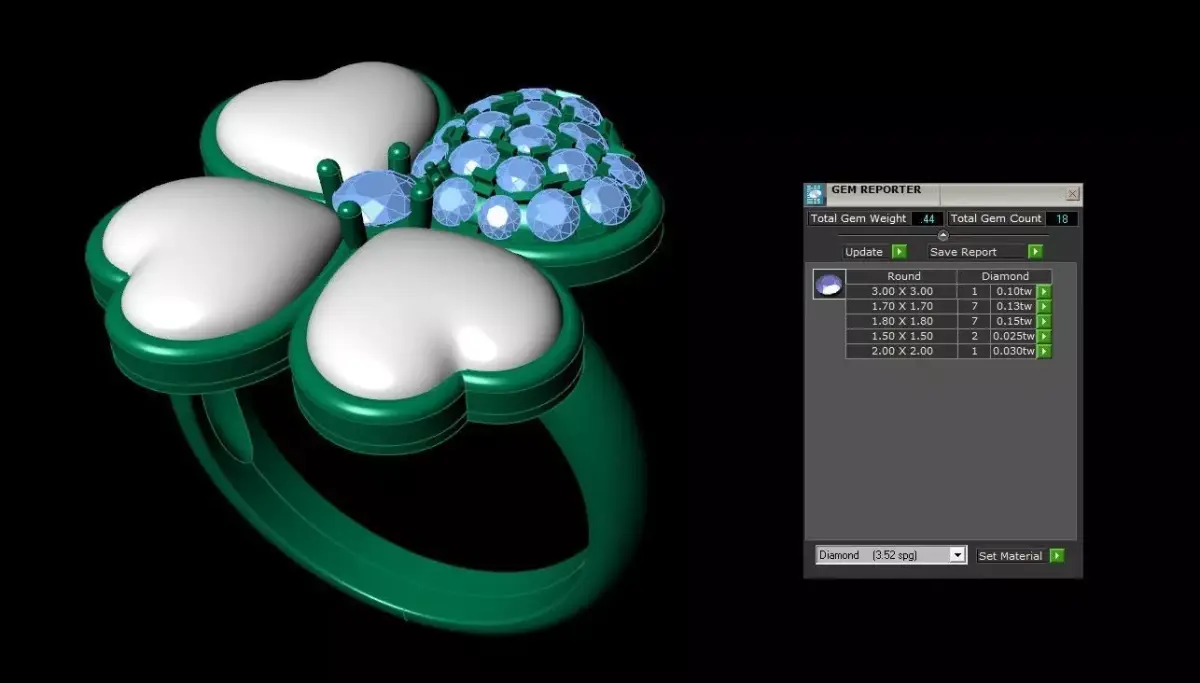Click the Update button
The height and width of the screenshot is (683, 1200).
866,252
